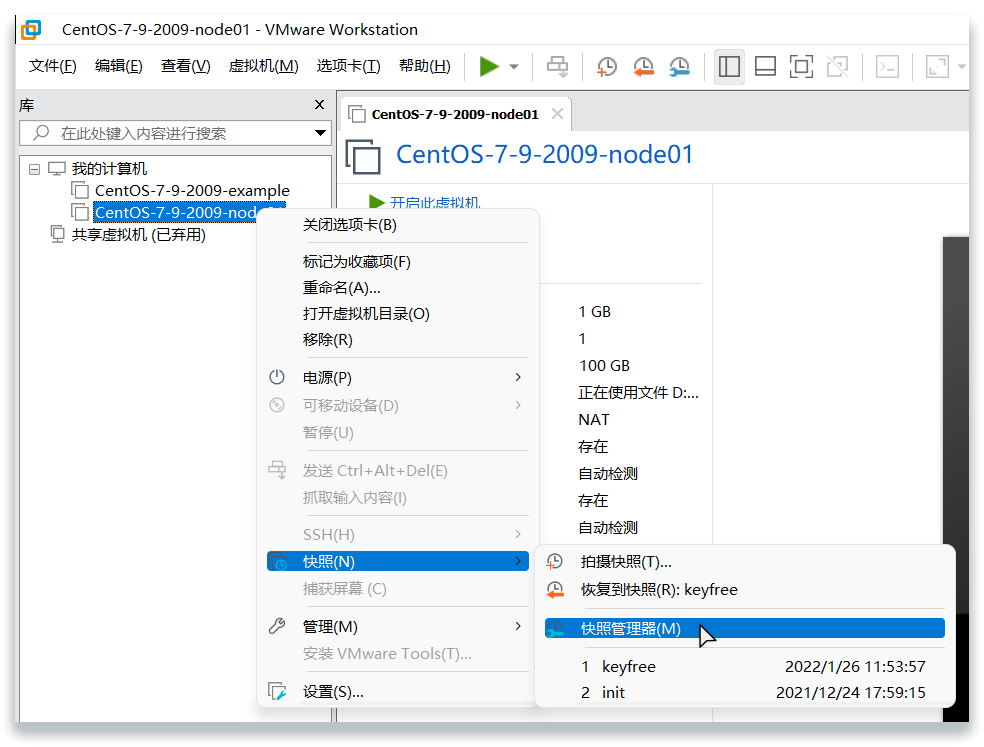Screen dimensions: 984x747
Task: Click the console view toolbar icon
Action: (x=887, y=66)
